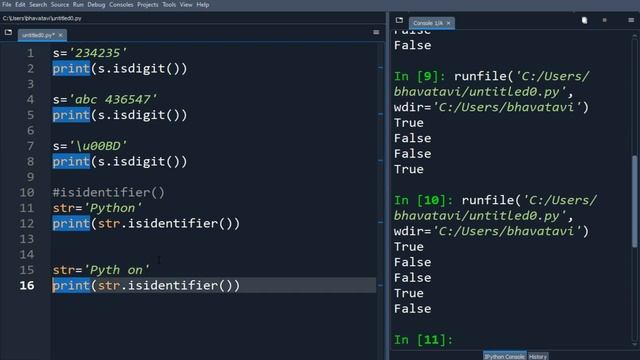Open the Edit menu
The image size is (640, 360).
click(x=20, y=5)
